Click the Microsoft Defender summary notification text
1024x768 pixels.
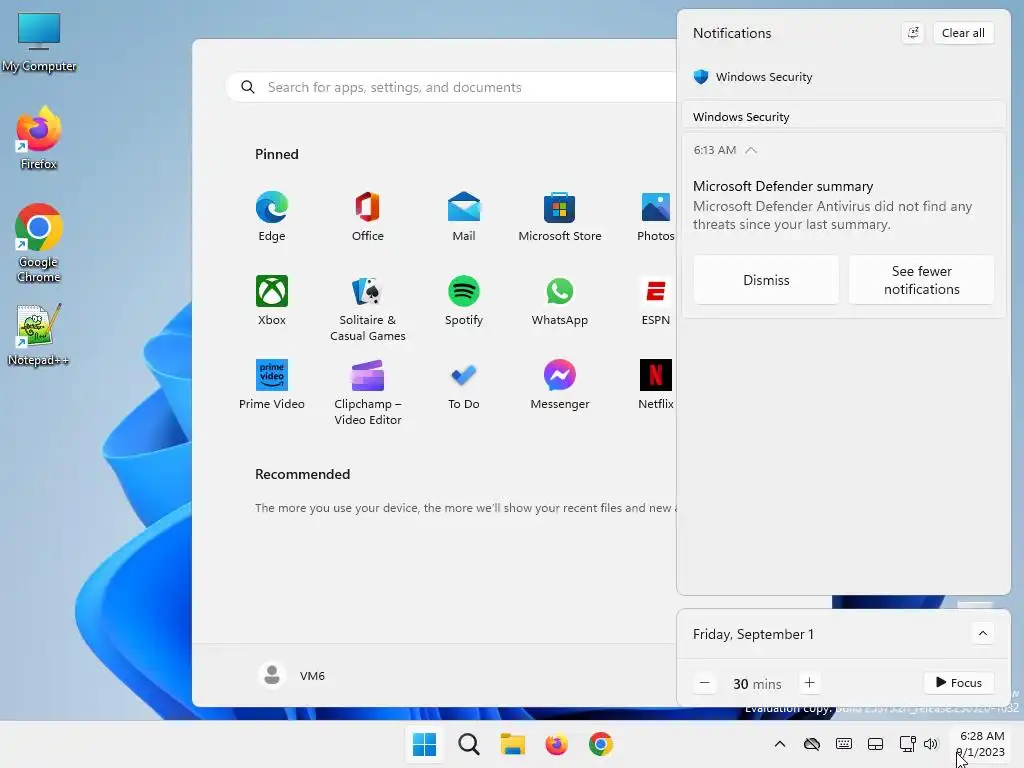pos(832,205)
